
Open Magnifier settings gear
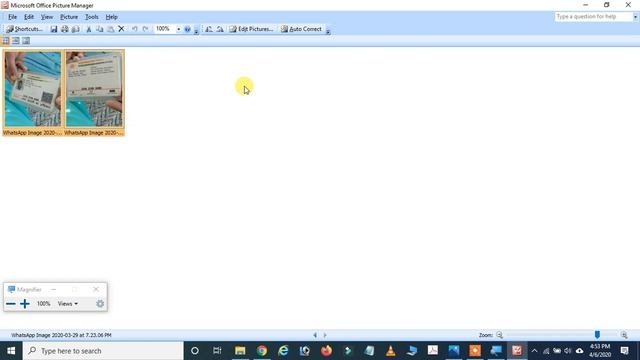[x=100, y=304]
